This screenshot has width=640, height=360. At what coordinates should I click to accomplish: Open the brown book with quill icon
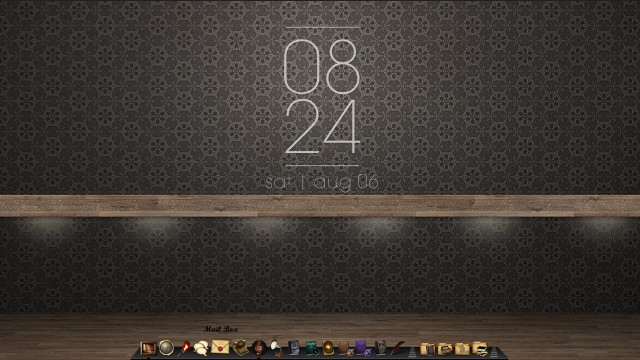pyautogui.click(x=346, y=349)
